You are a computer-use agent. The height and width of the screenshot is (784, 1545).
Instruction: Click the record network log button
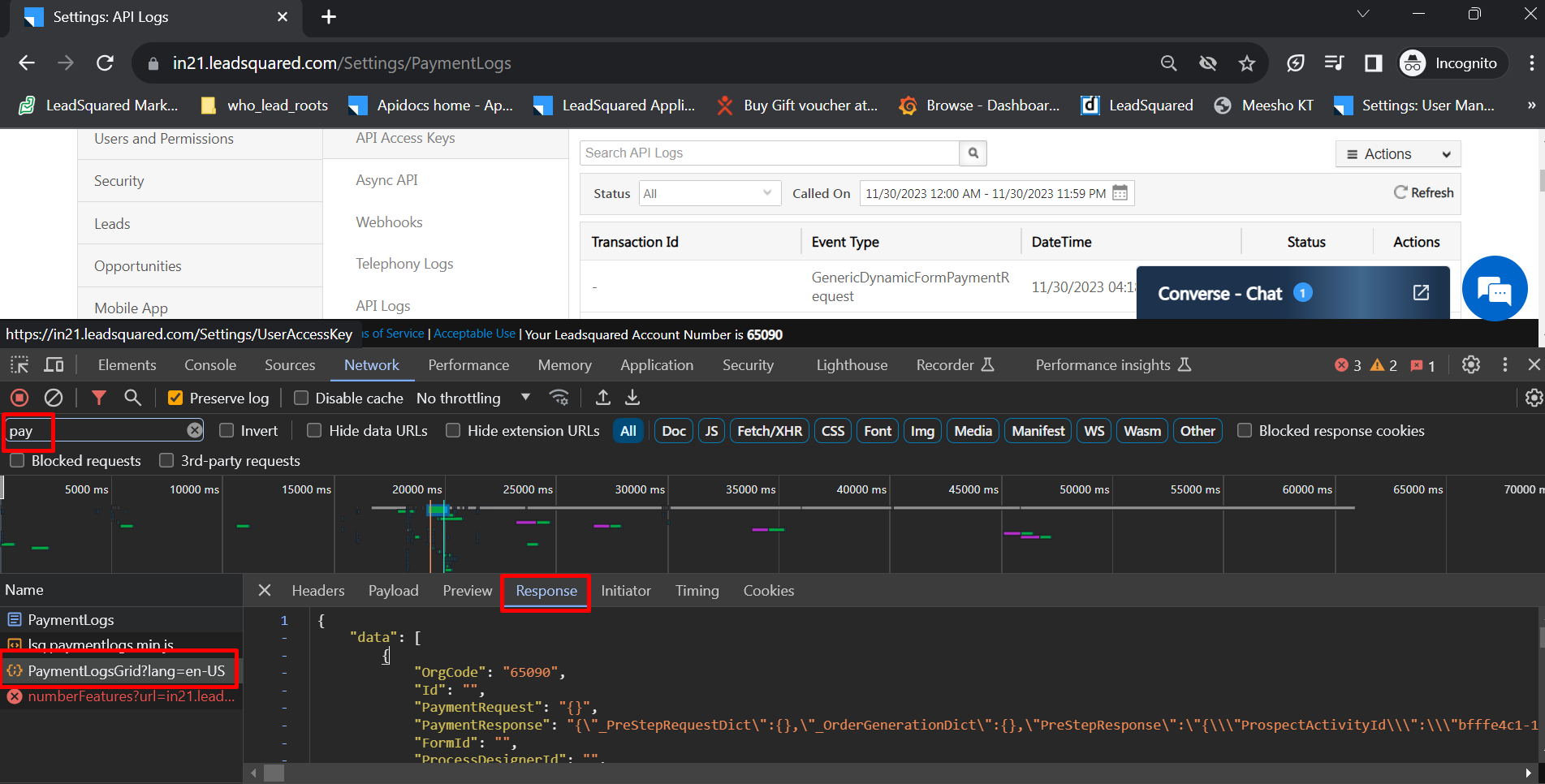pos(19,398)
